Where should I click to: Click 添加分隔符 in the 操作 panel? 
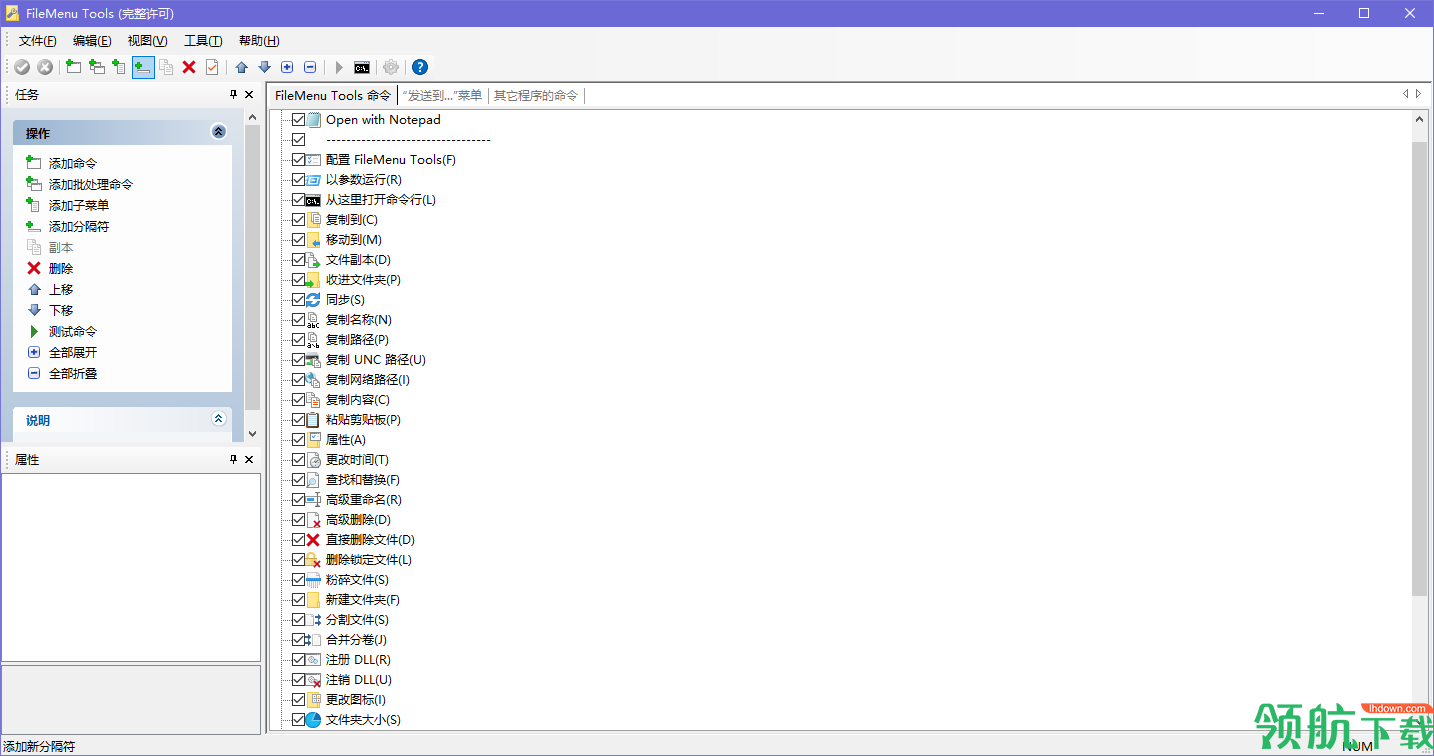[79, 226]
